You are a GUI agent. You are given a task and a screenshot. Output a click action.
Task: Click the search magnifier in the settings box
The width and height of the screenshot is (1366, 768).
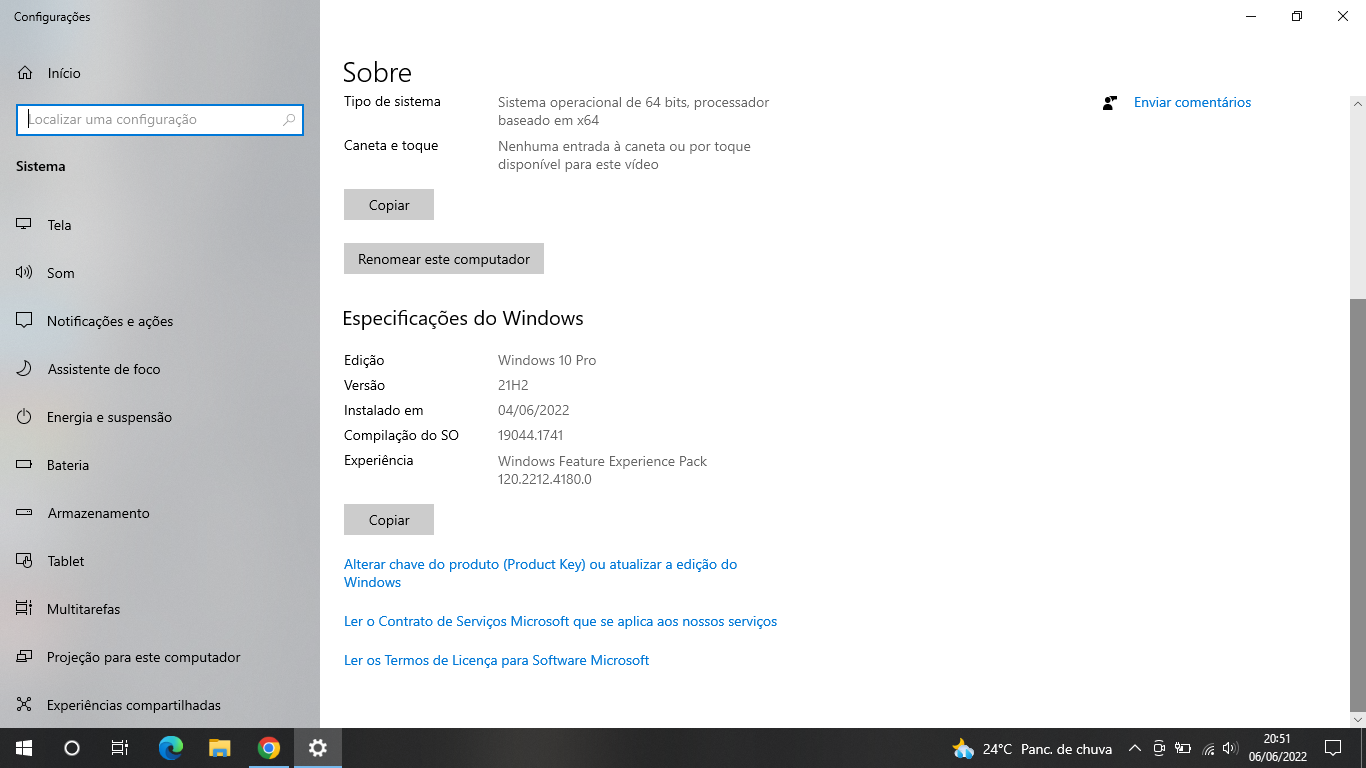point(289,119)
